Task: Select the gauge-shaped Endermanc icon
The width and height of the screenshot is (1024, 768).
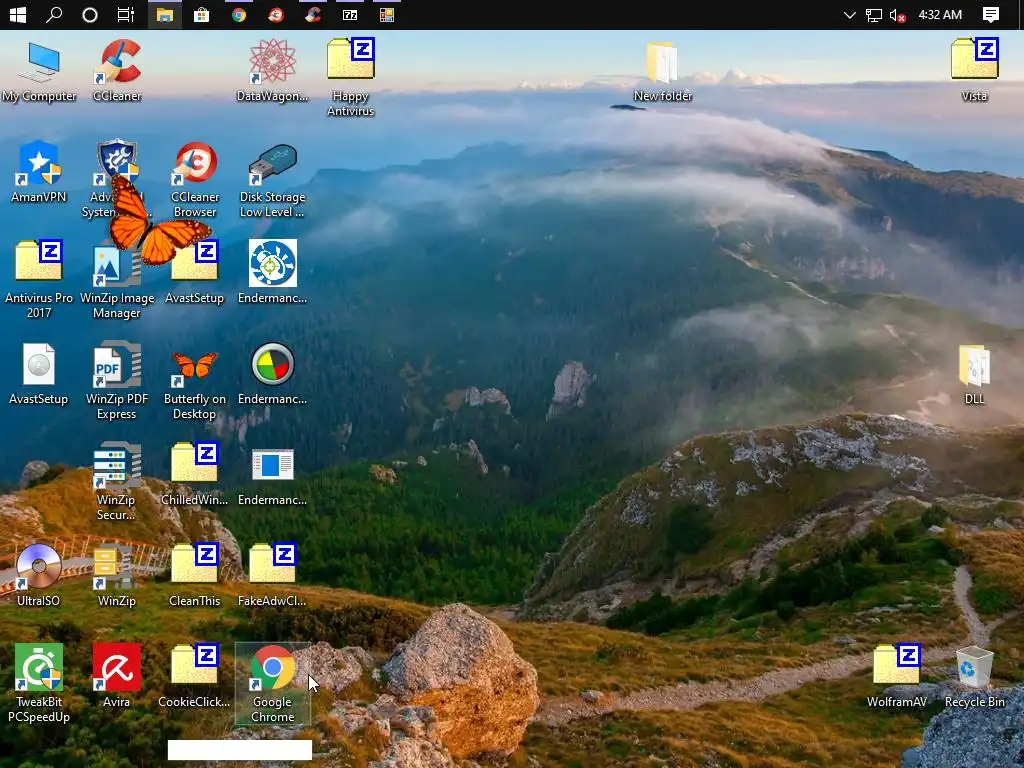Action: (272, 374)
